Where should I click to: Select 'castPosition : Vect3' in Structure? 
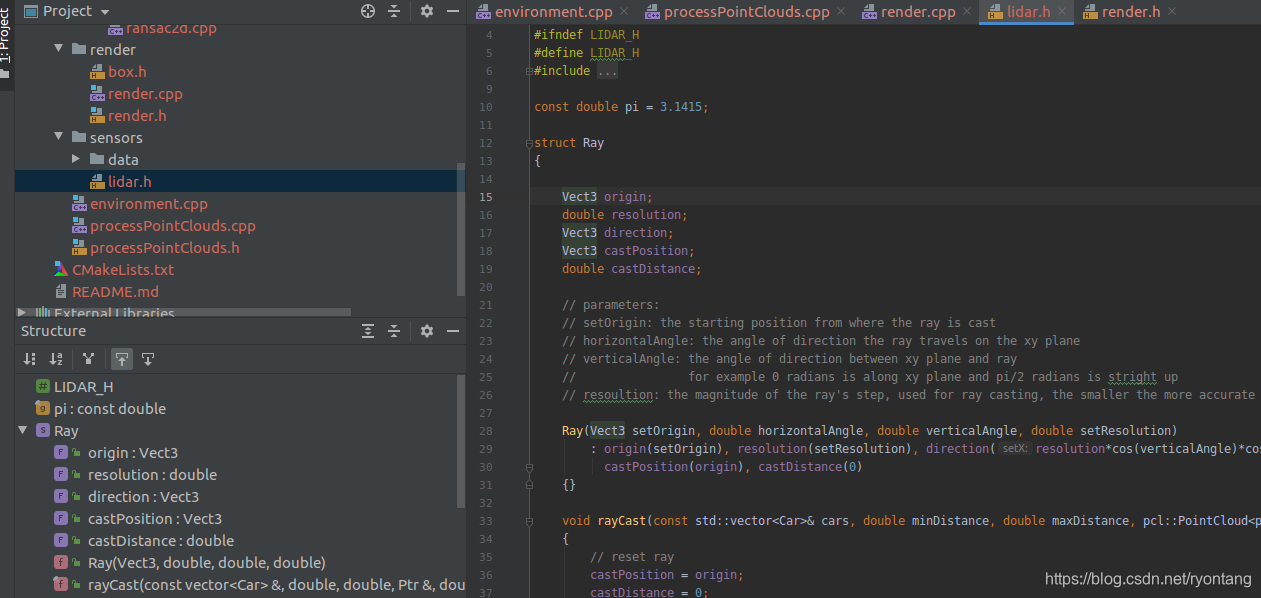[155, 518]
